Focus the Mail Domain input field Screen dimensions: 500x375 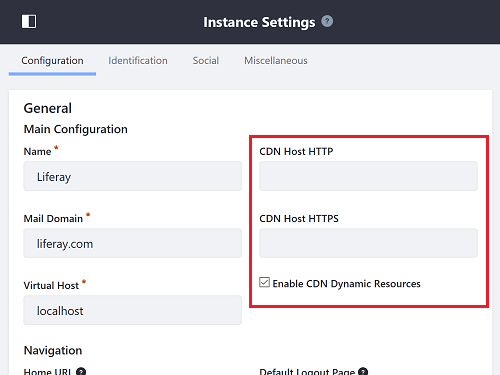point(132,243)
